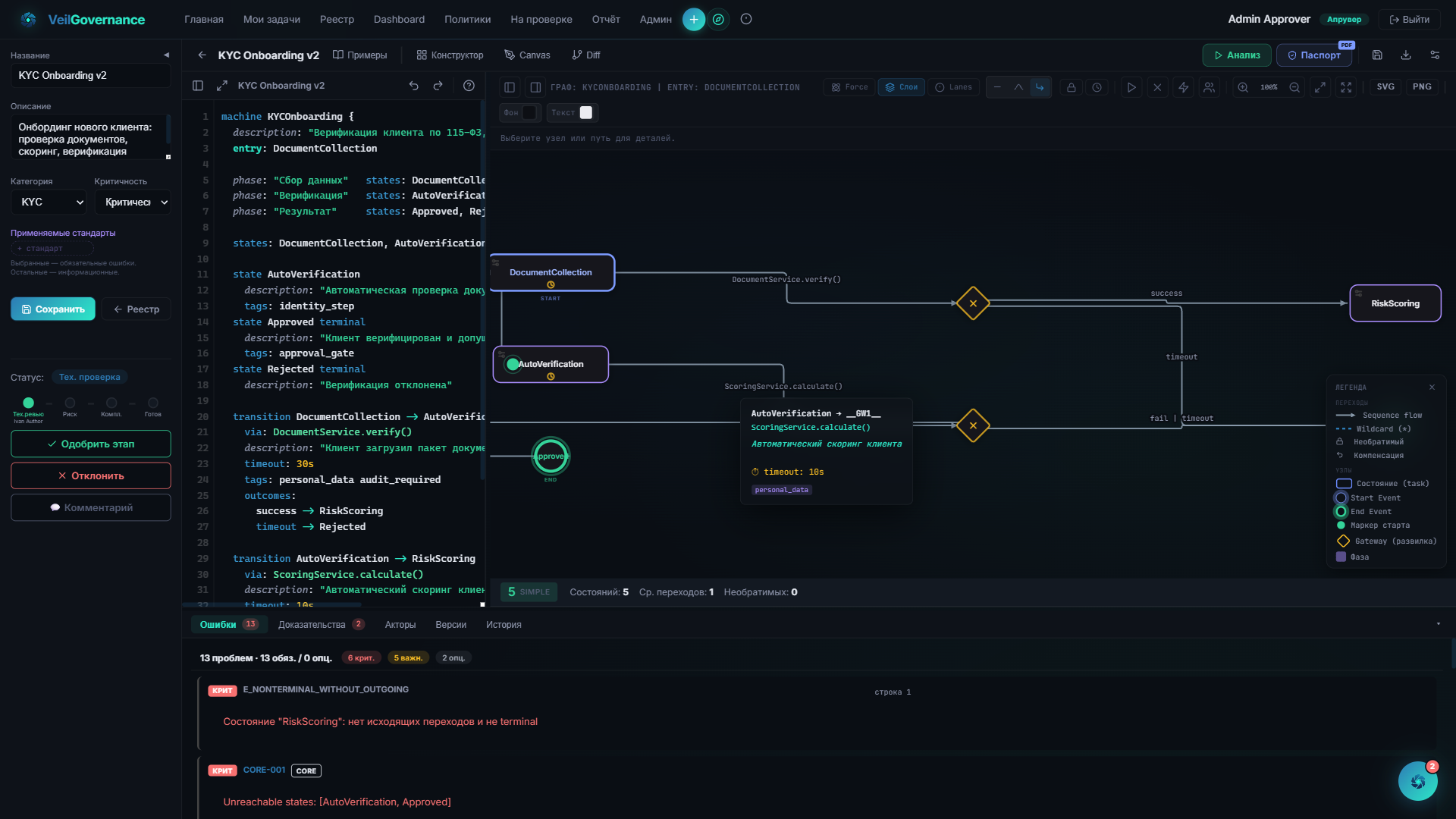Undo last editor change
This screenshot has height=819, width=1456.
click(x=413, y=86)
